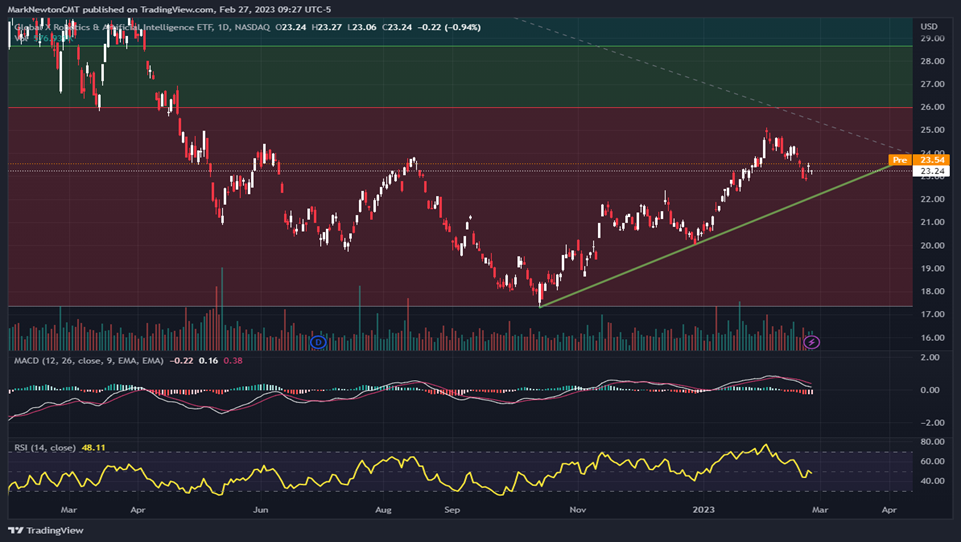Click the MACD value -0.22 in legend

point(181,361)
